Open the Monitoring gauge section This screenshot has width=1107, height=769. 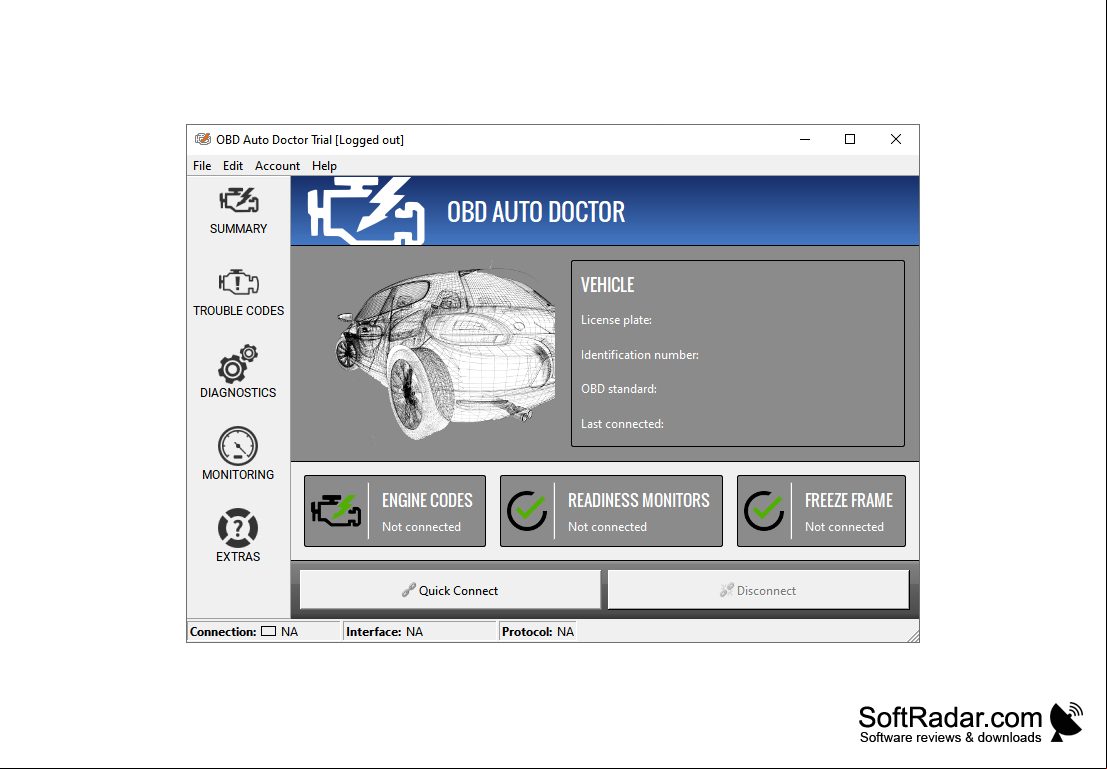pyautogui.click(x=238, y=454)
